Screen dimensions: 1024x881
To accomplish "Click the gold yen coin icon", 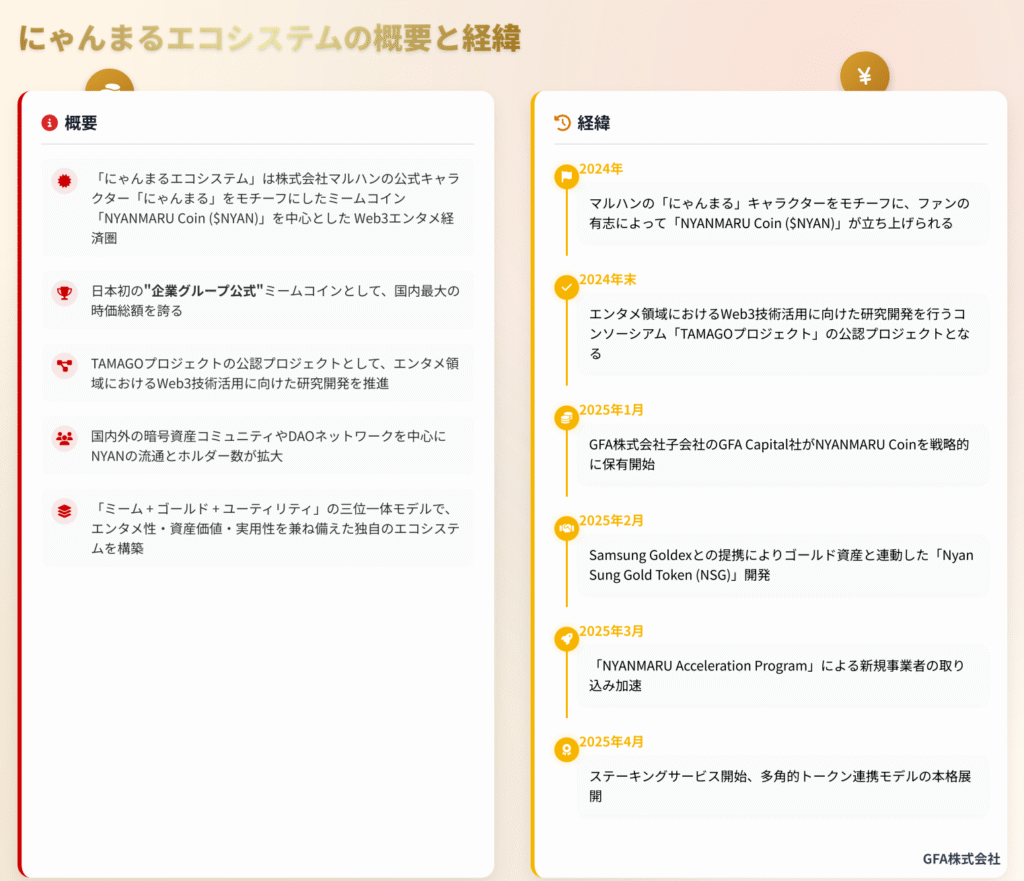I will click(864, 75).
